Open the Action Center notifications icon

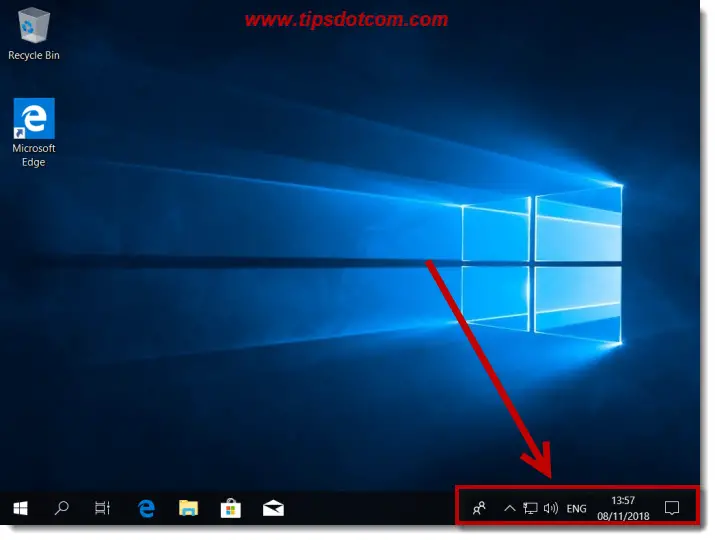point(672,508)
